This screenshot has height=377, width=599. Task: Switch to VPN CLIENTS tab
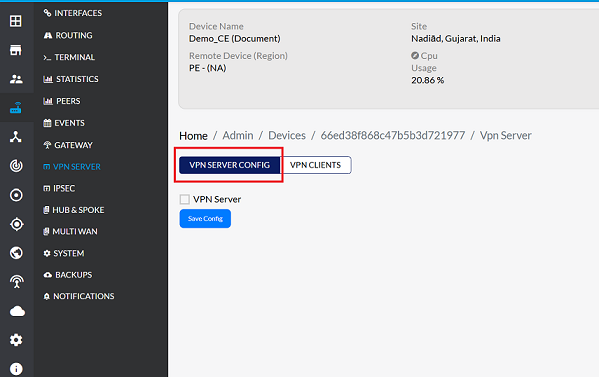point(316,165)
